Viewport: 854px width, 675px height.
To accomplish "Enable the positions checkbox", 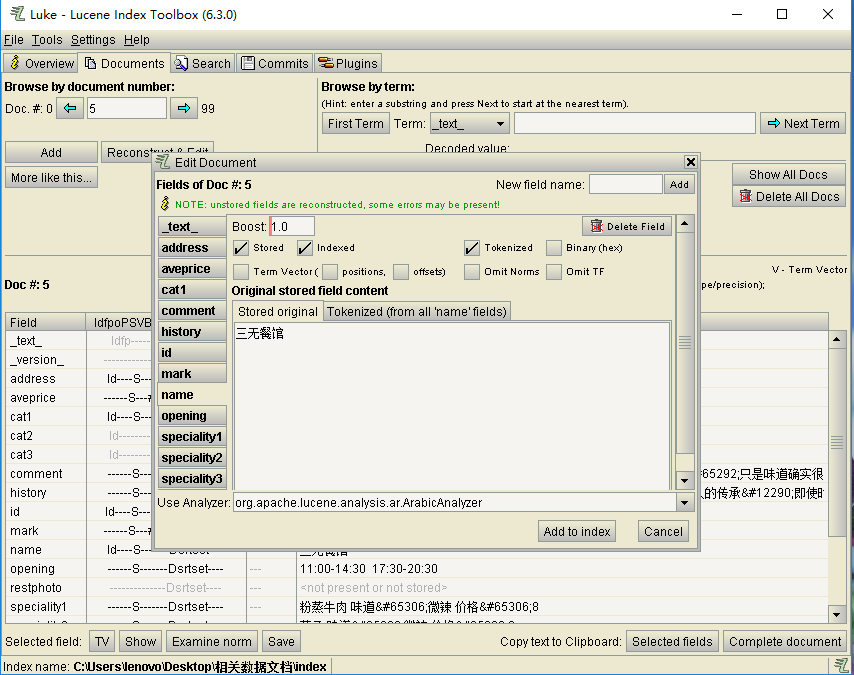I will [x=330, y=271].
